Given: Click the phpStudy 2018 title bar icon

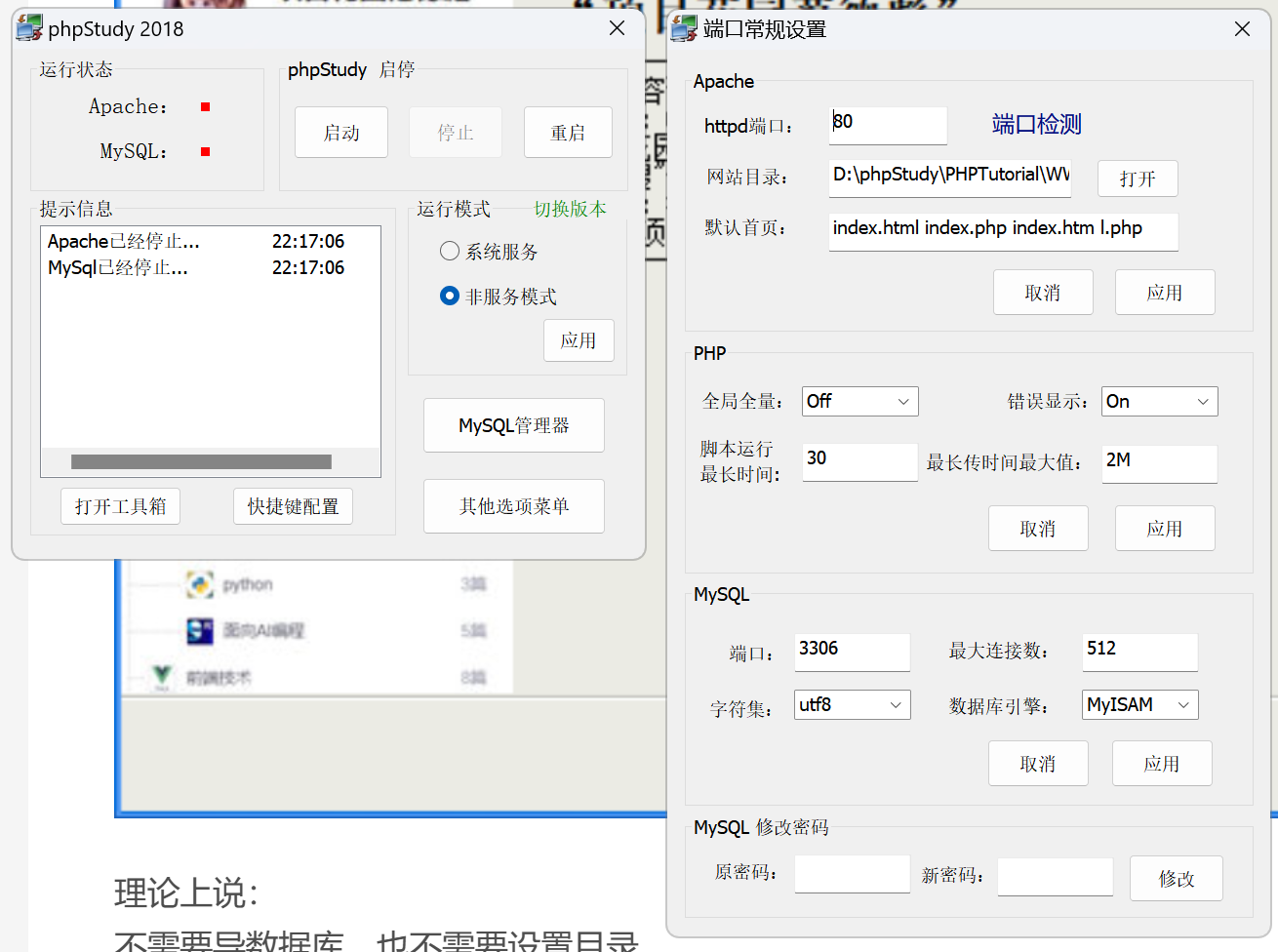Looking at the screenshot, I should [x=29, y=28].
